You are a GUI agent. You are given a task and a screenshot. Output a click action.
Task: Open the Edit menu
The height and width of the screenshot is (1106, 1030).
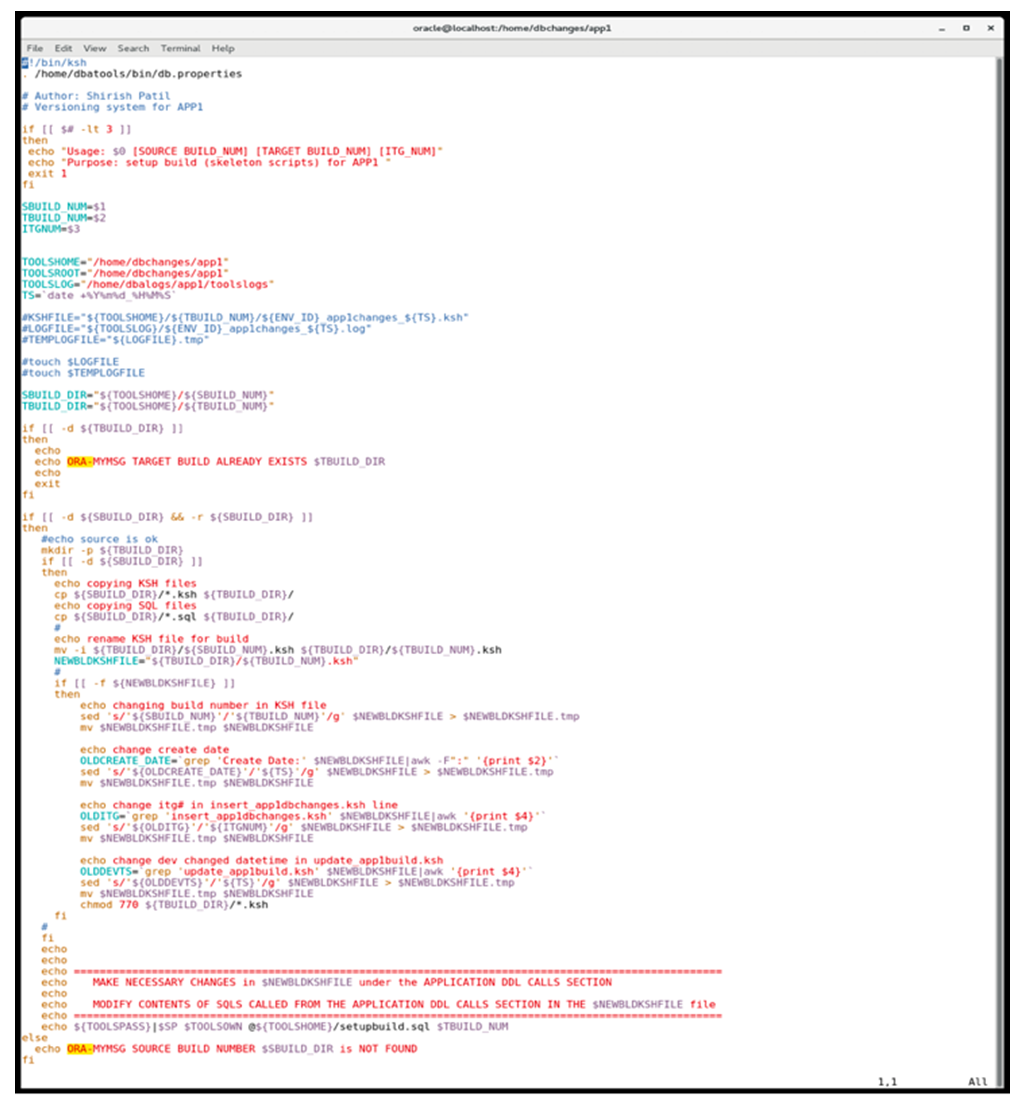point(63,48)
